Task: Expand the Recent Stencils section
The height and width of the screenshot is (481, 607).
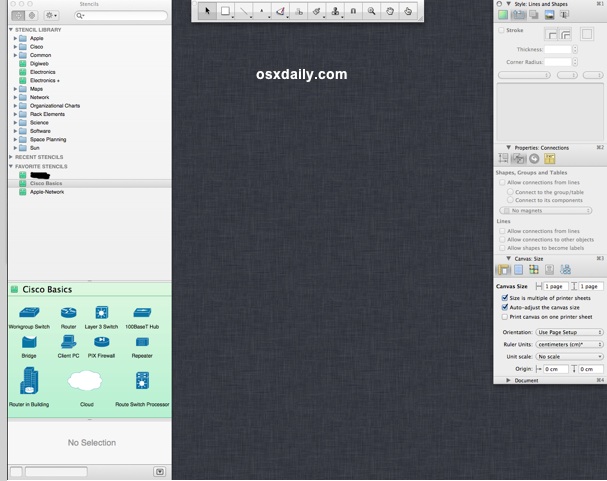Action: 11,157
